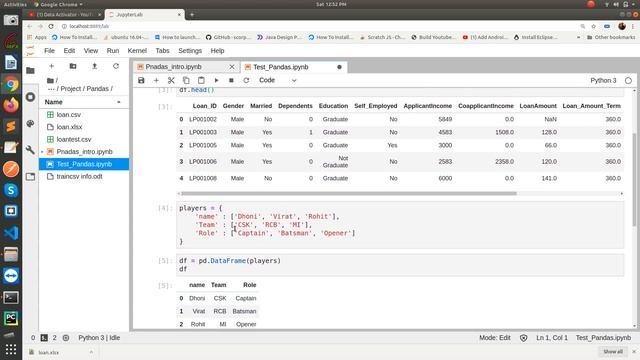Click the Python 3 kernel name

[603, 80]
